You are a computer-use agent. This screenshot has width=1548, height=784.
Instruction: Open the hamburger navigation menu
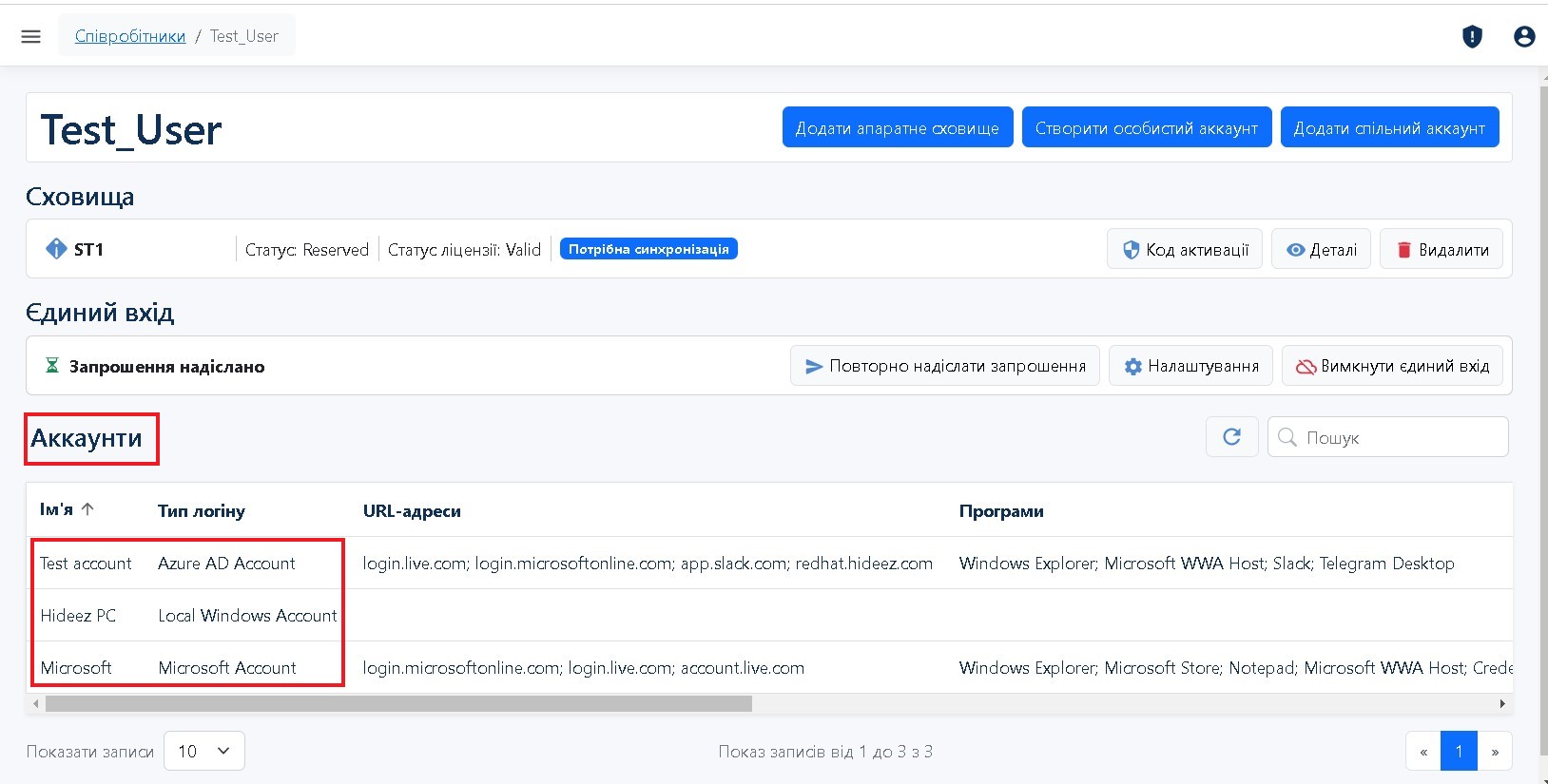click(x=30, y=36)
